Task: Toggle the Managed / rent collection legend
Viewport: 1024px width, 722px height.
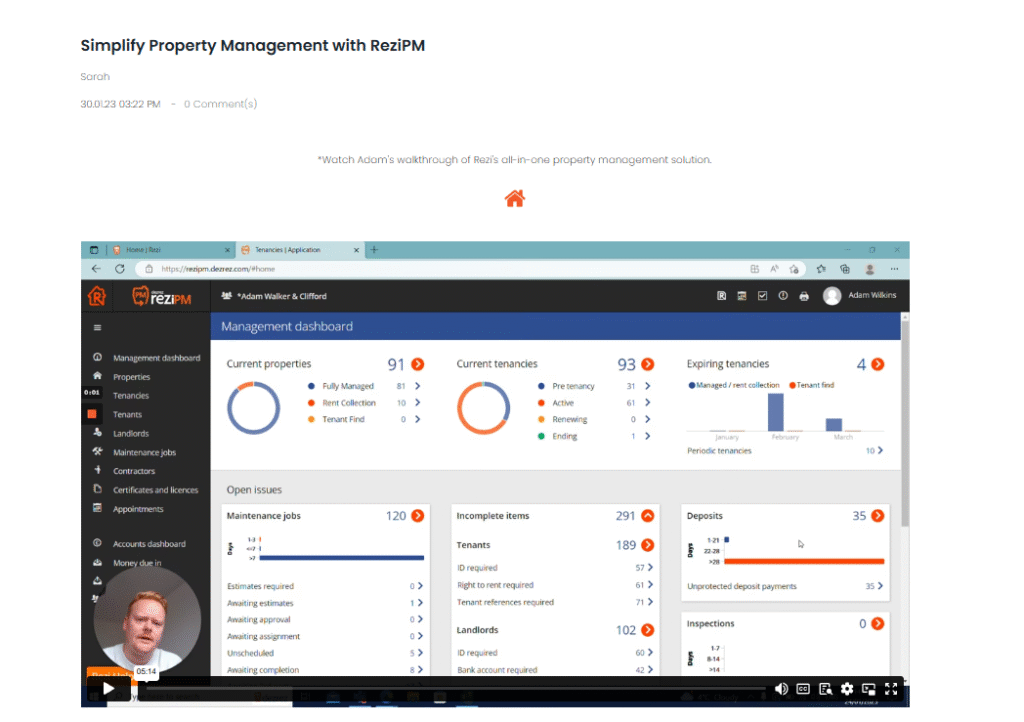Action: (x=734, y=385)
